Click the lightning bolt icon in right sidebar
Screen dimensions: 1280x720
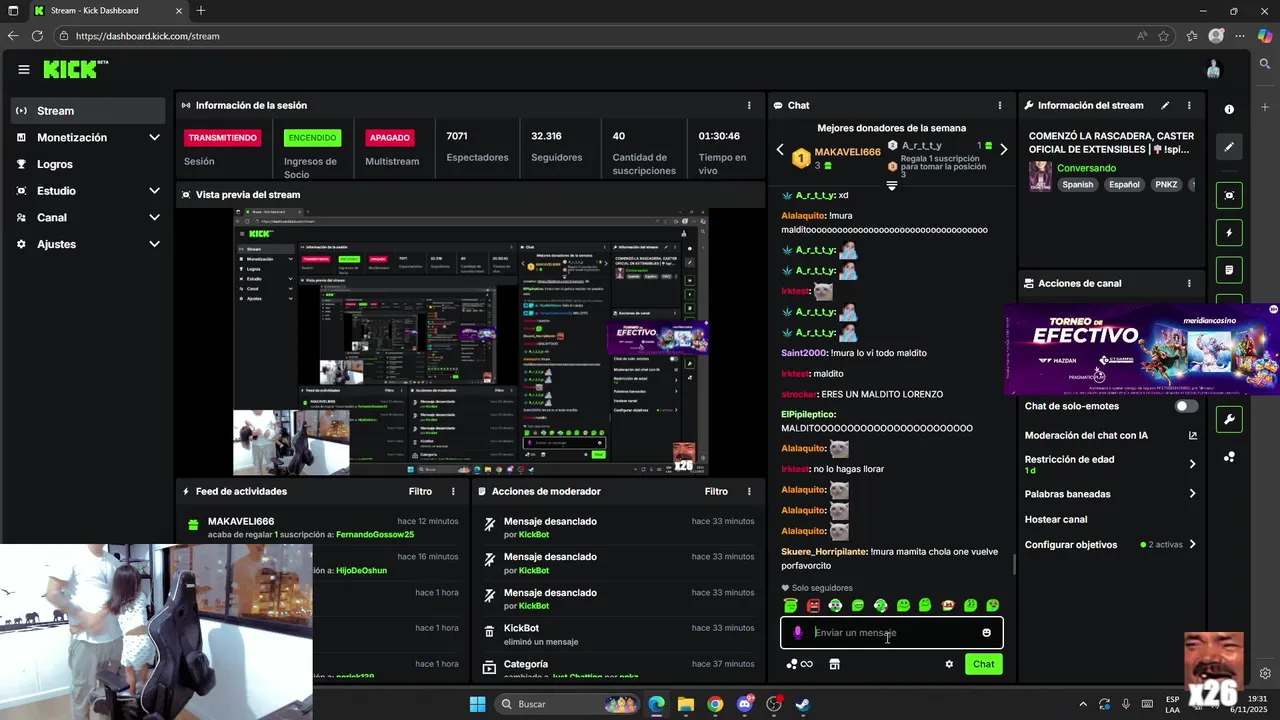[x=1229, y=233]
